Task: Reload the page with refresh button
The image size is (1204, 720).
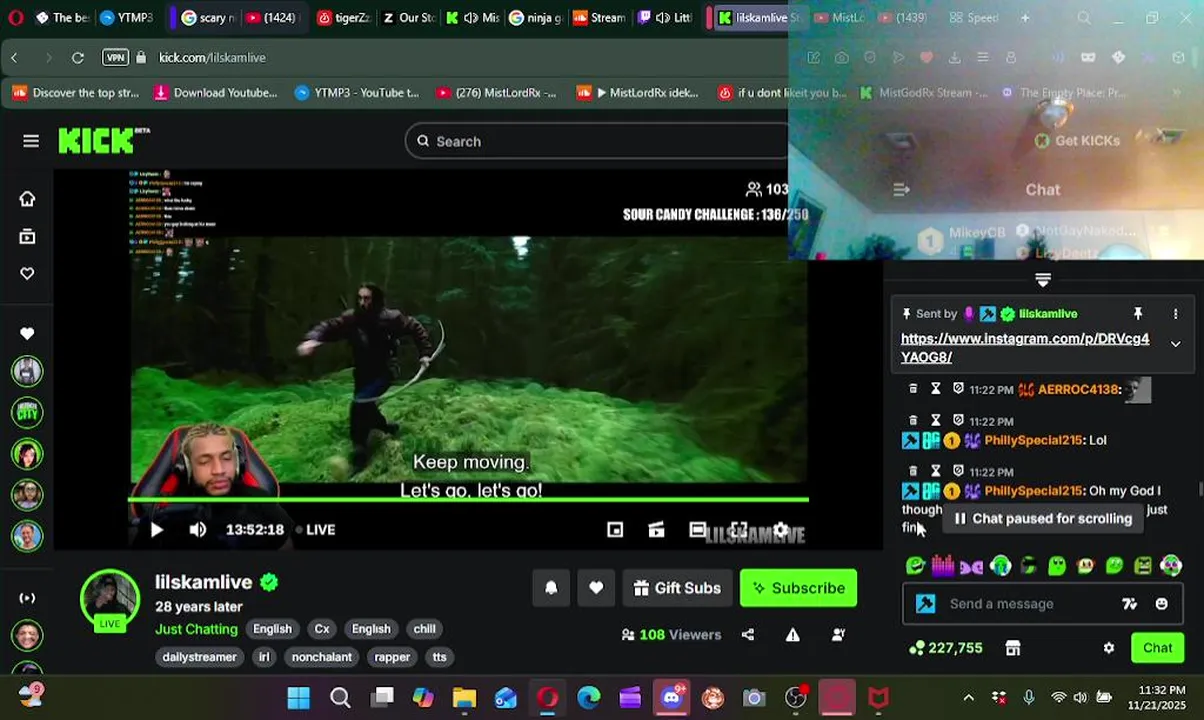Action: pyautogui.click(x=77, y=58)
